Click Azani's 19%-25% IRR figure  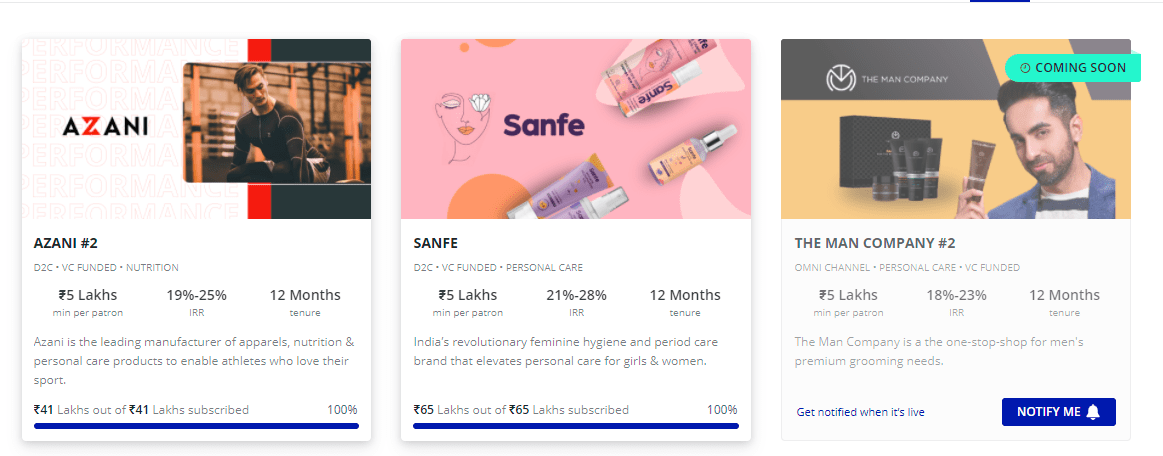(197, 295)
